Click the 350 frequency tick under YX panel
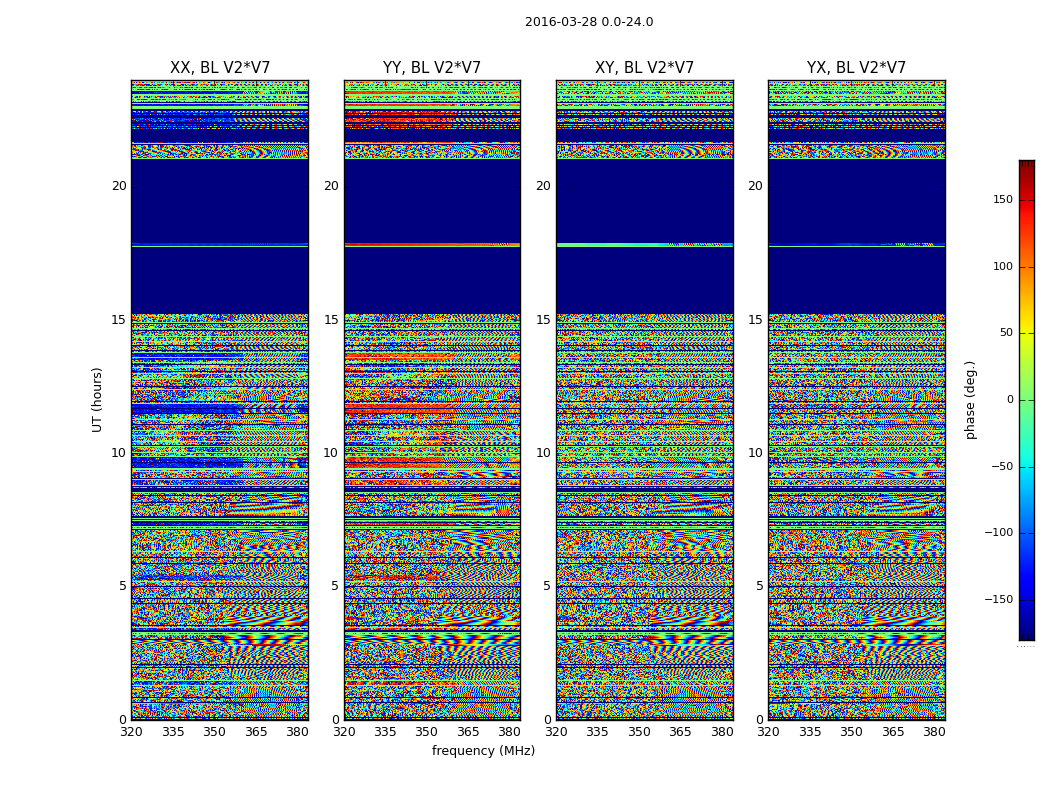1050x800 pixels. pos(851,732)
